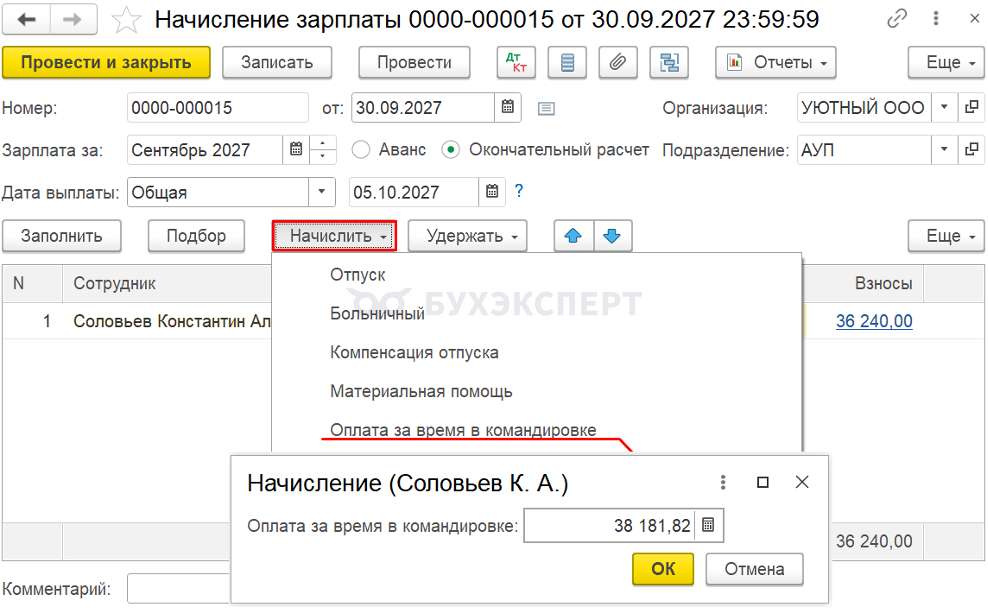
Task: Open calendar for payment date 05.10.2027
Action: coord(492,192)
